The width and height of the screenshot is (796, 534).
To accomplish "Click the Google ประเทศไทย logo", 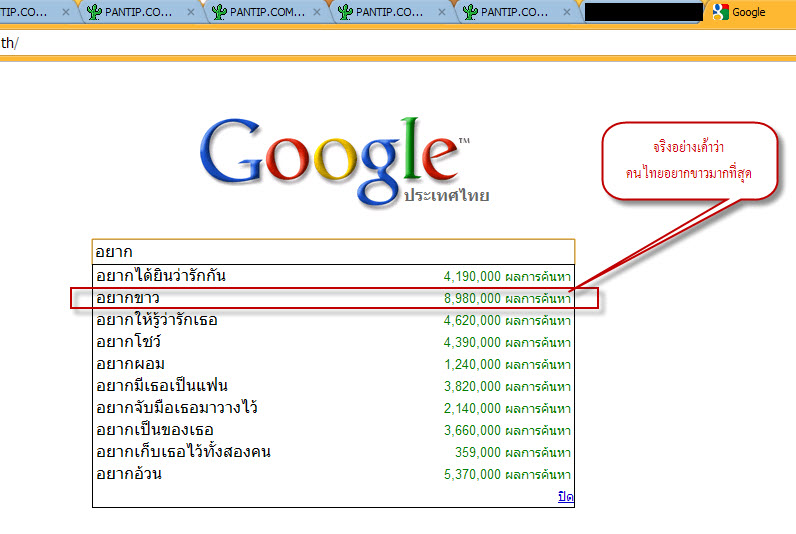I will click(x=344, y=161).
